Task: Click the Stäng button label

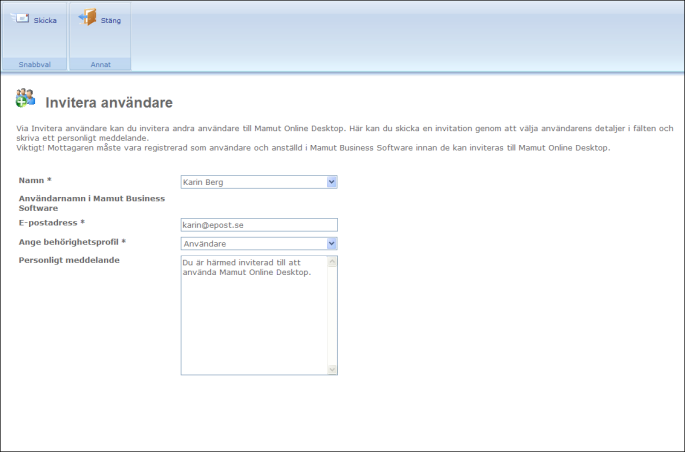Action: pos(111,21)
